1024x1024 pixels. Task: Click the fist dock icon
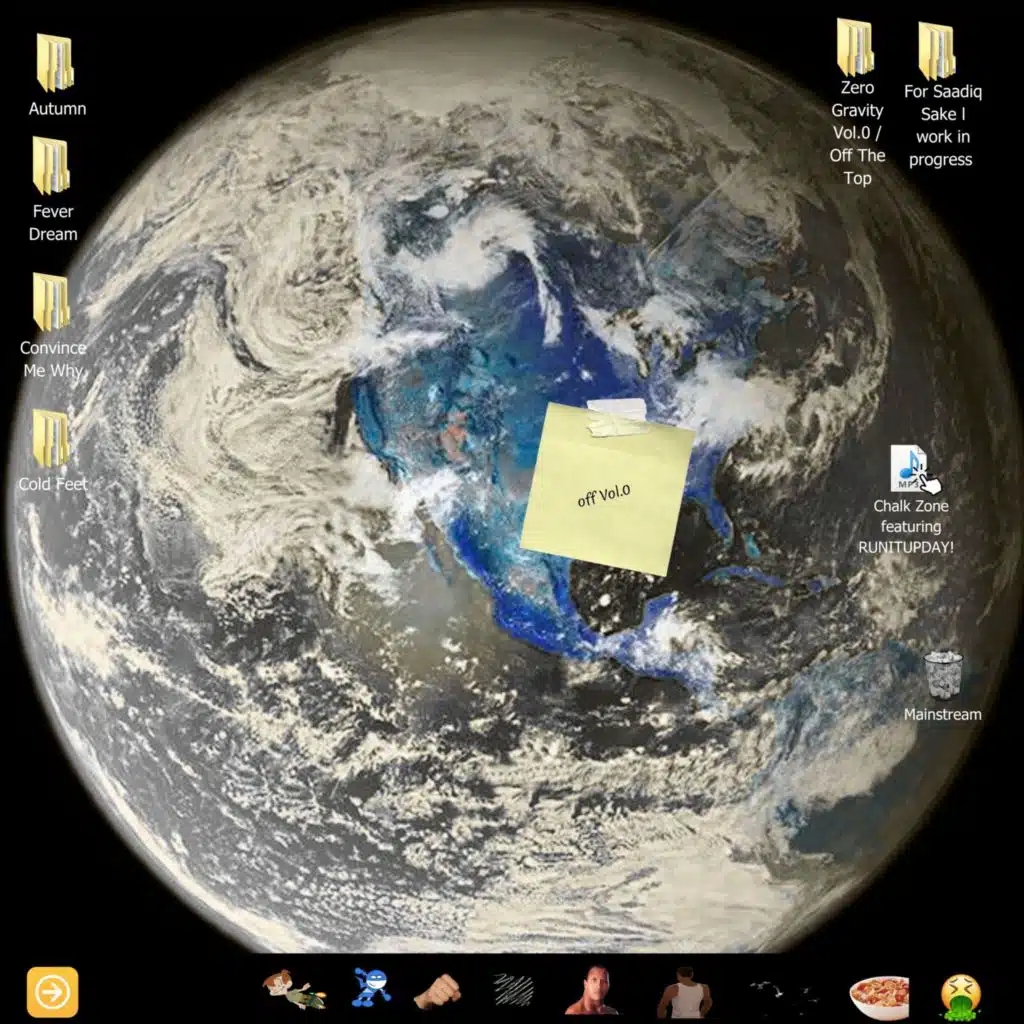click(x=437, y=991)
